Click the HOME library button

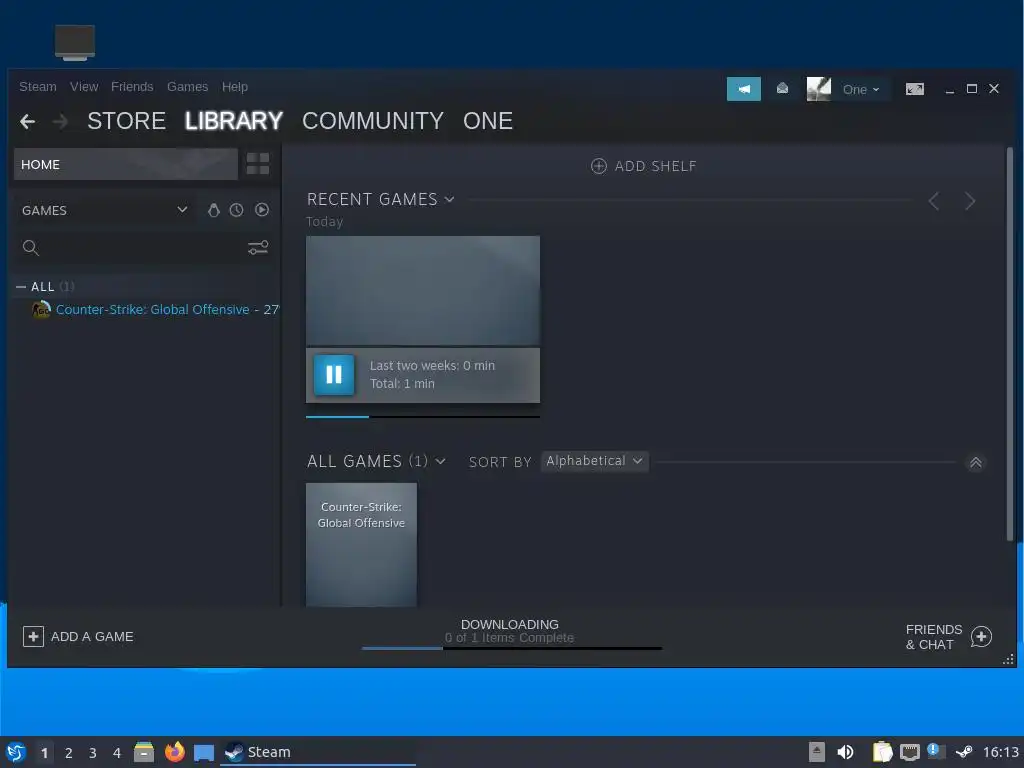(x=125, y=165)
